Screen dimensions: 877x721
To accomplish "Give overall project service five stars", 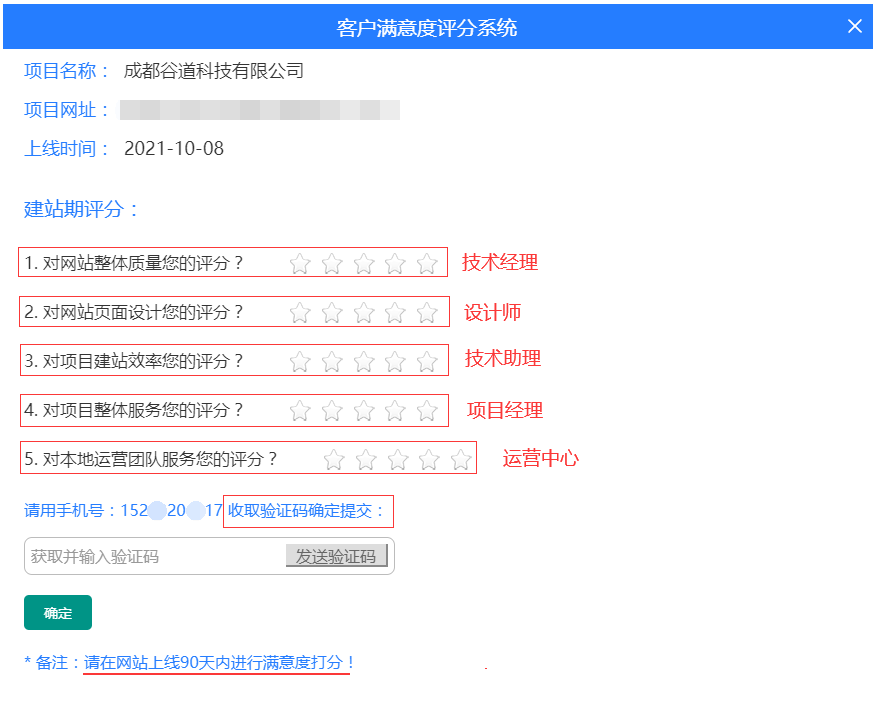I will point(427,411).
